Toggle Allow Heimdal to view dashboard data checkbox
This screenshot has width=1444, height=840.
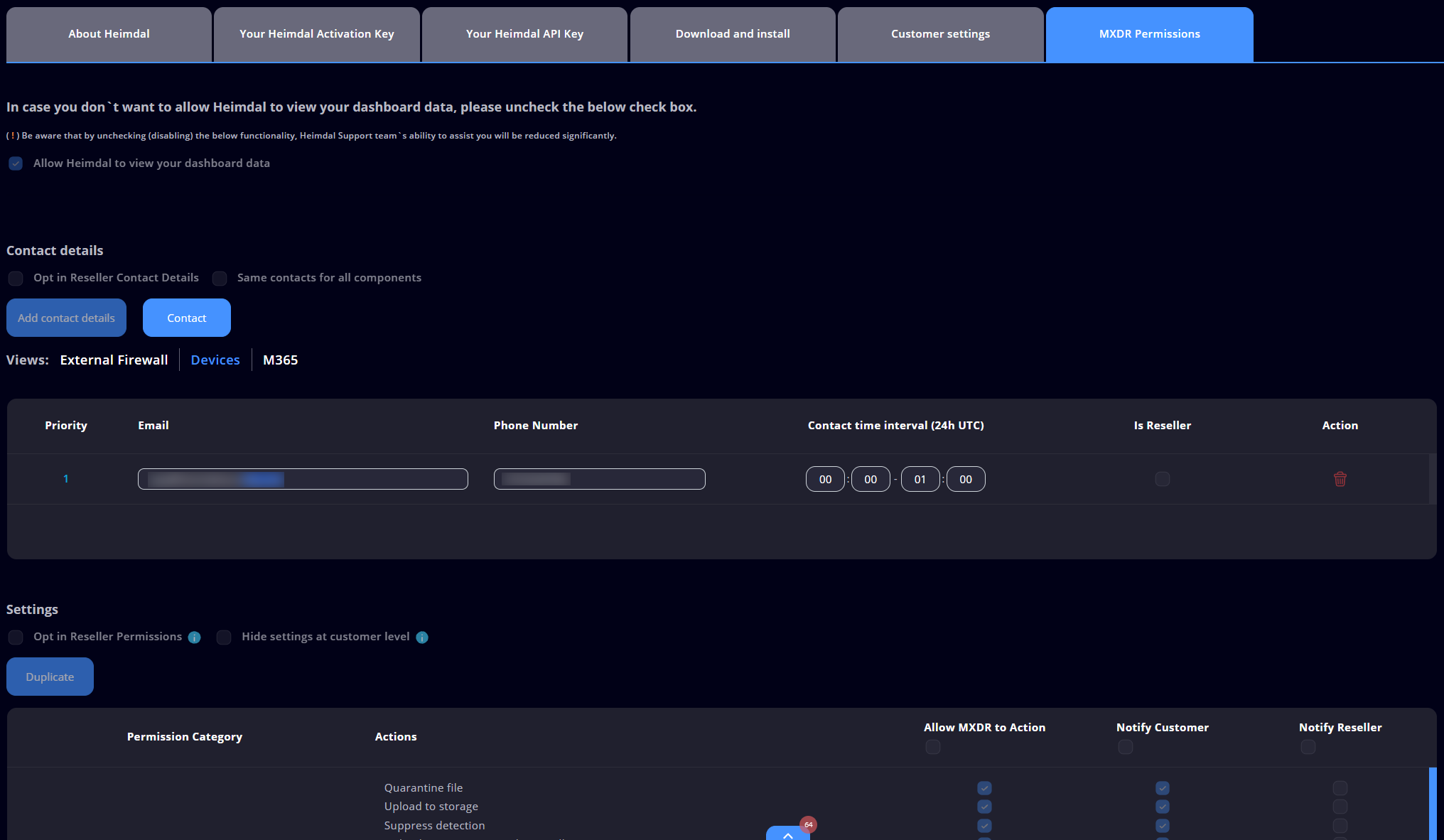(16, 163)
